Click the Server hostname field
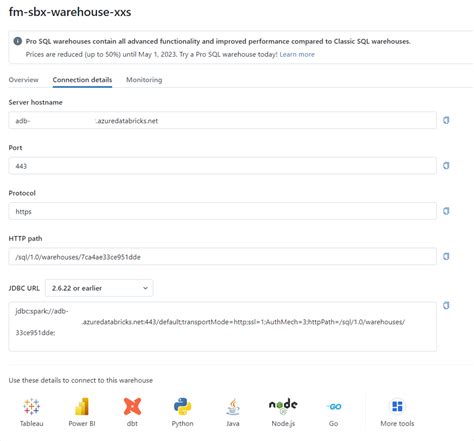 point(222,120)
